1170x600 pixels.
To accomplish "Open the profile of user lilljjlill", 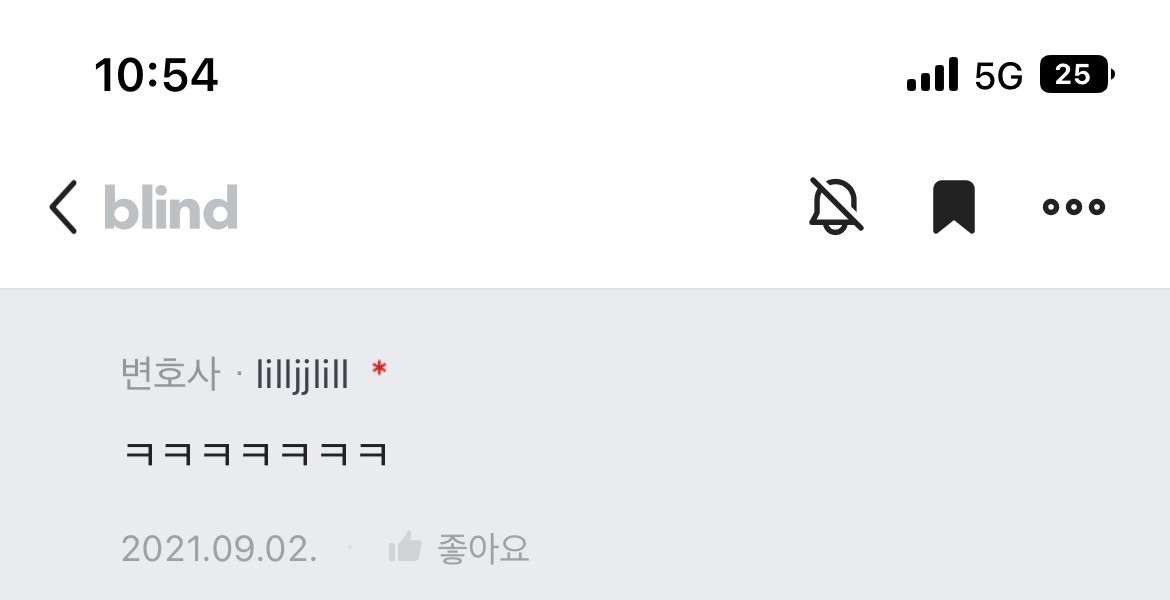I will click(x=302, y=374).
